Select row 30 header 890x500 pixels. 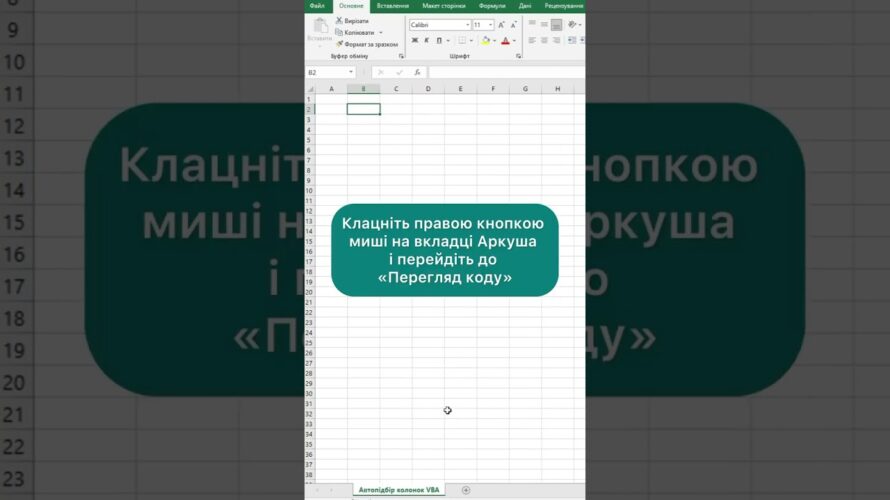pyautogui.click(x=309, y=393)
